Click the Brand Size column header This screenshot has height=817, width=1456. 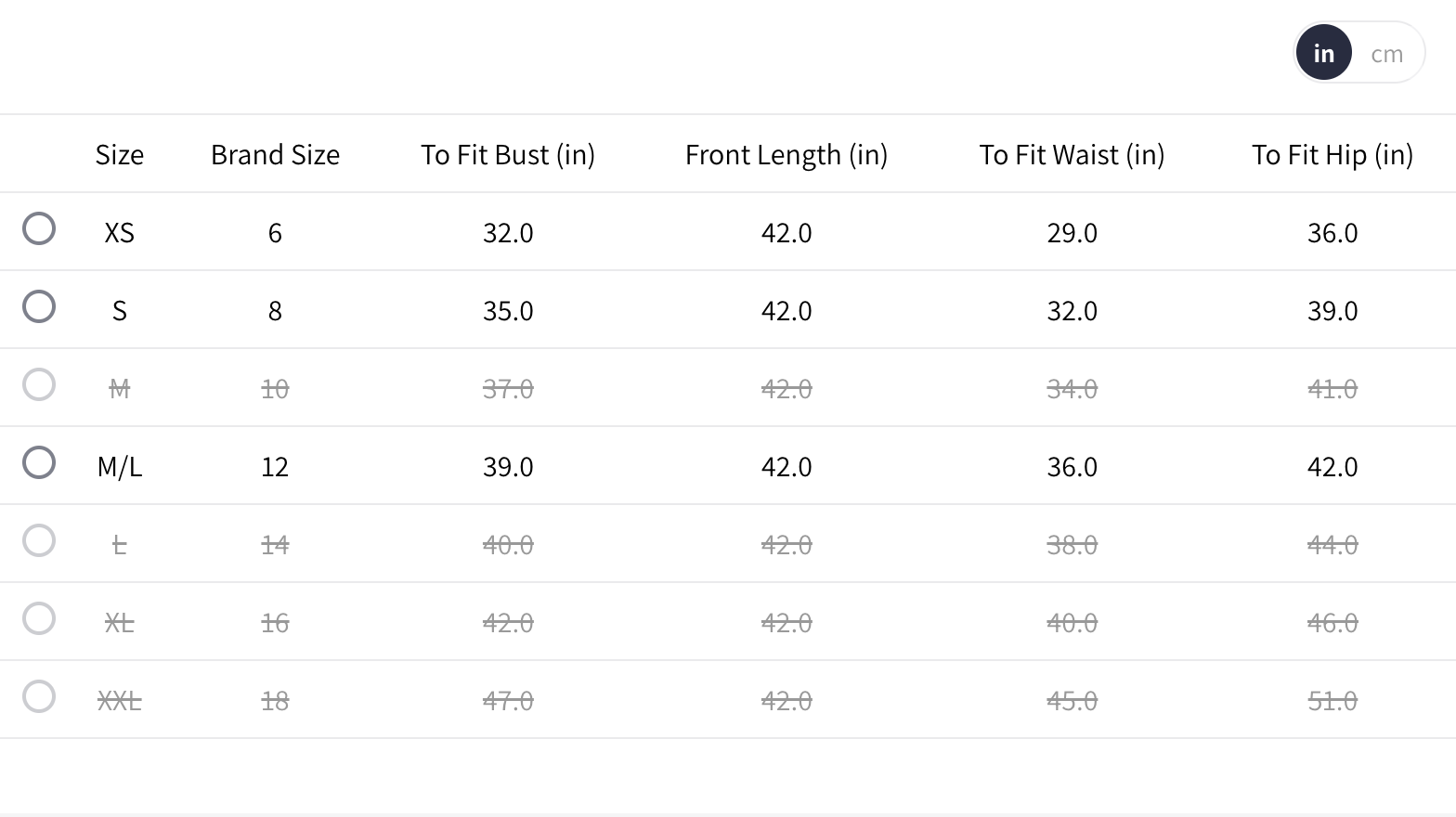tap(275, 155)
